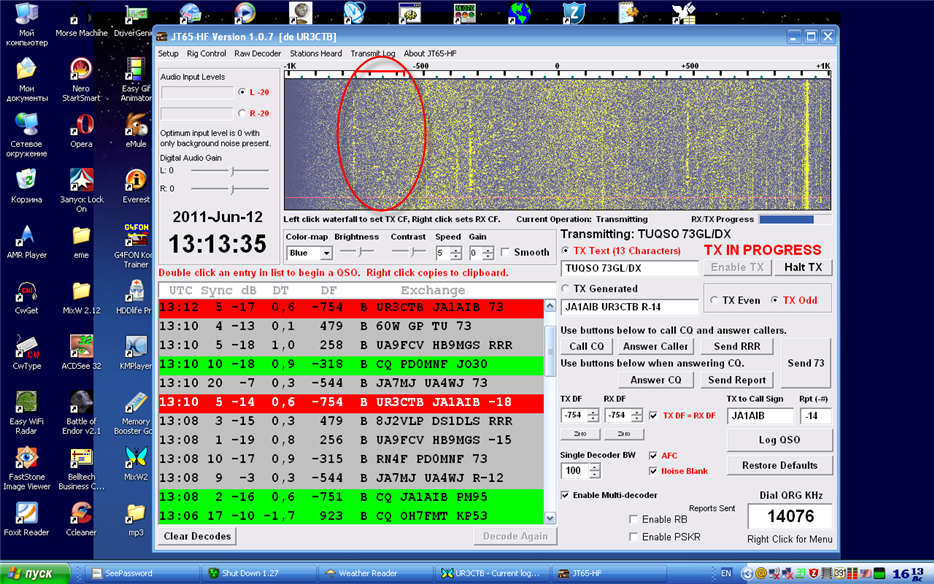This screenshot has width=934, height=584.
Task: Toggle Enable Multi-decoder checkbox
Action: [x=565, y=495]
